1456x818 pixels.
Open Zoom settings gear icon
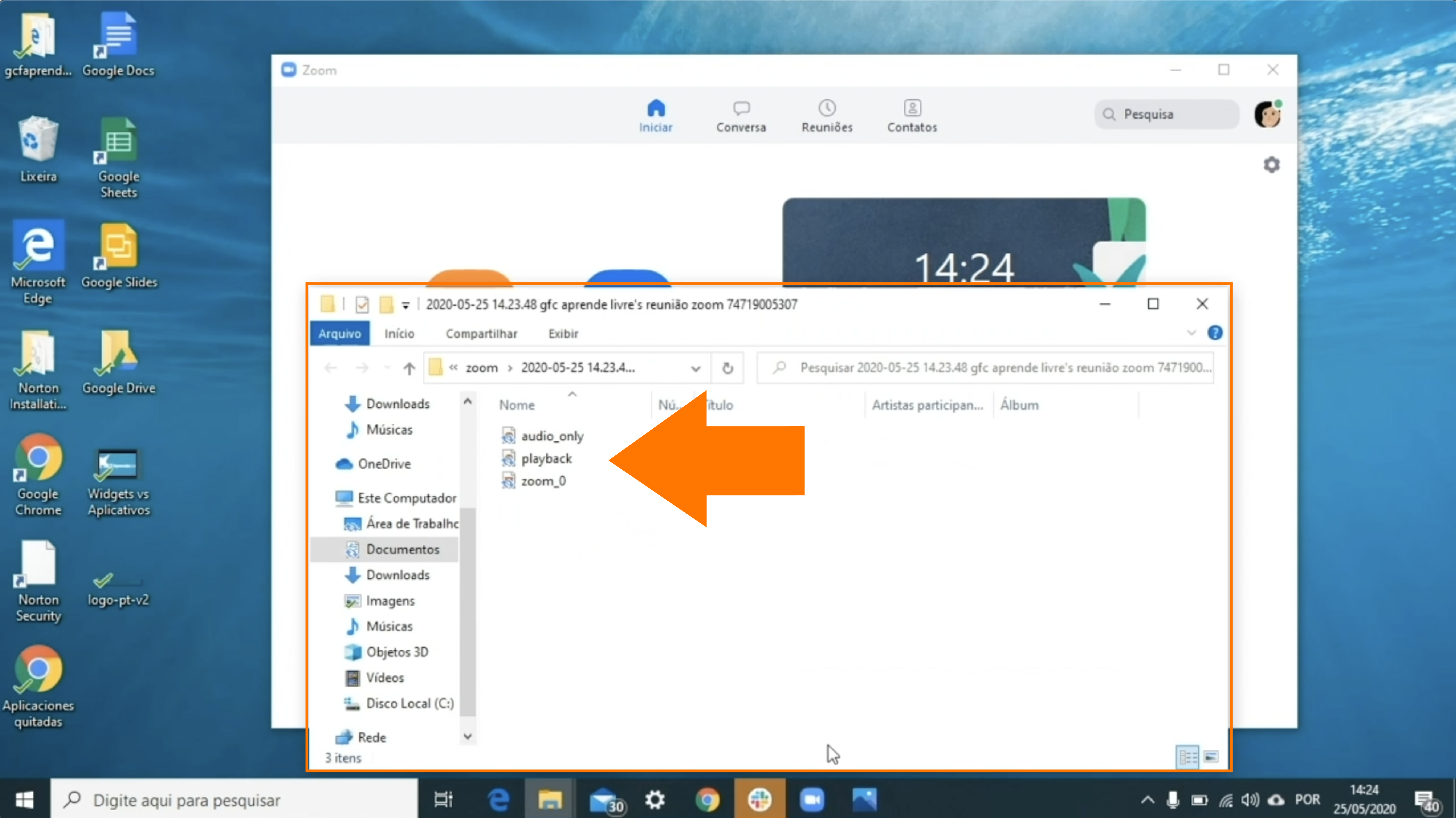(x=1271, y=165)
